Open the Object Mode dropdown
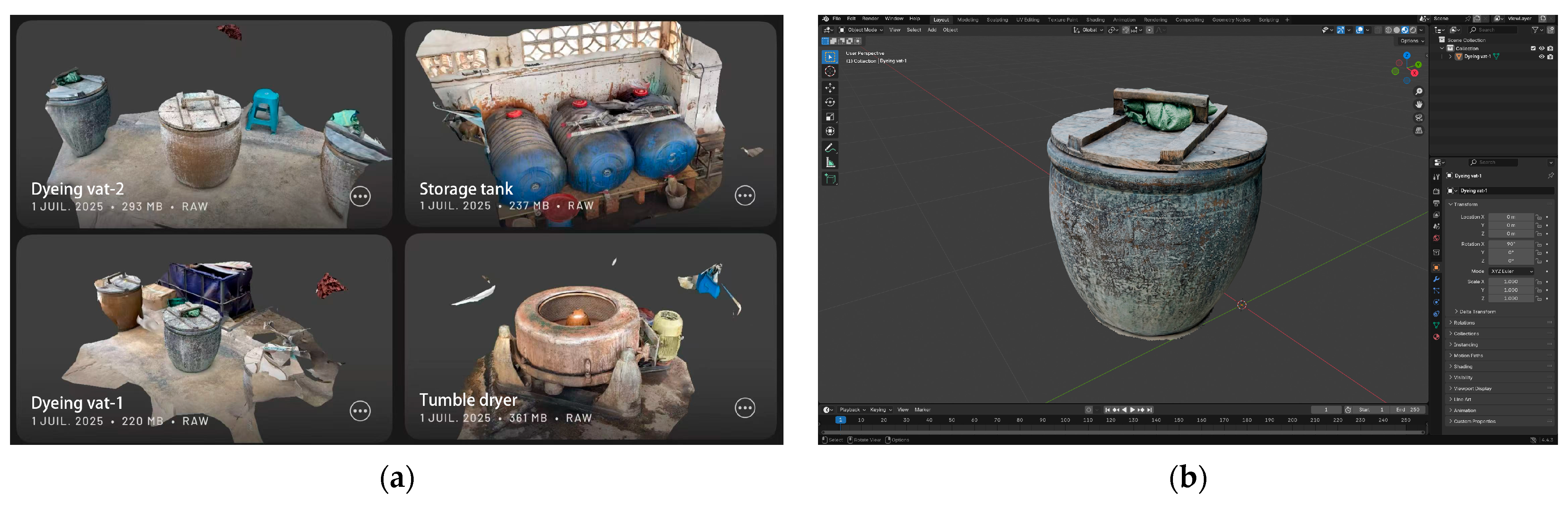This screenshot has height=508, width=1568. tap(861, 30)
